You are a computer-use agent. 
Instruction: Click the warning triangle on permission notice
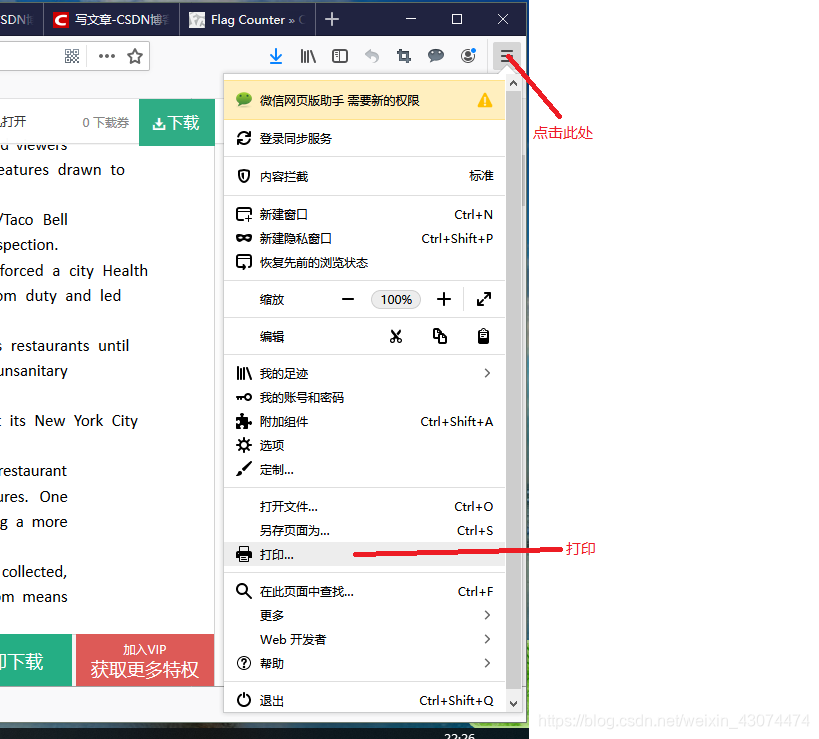click(485, 100)
